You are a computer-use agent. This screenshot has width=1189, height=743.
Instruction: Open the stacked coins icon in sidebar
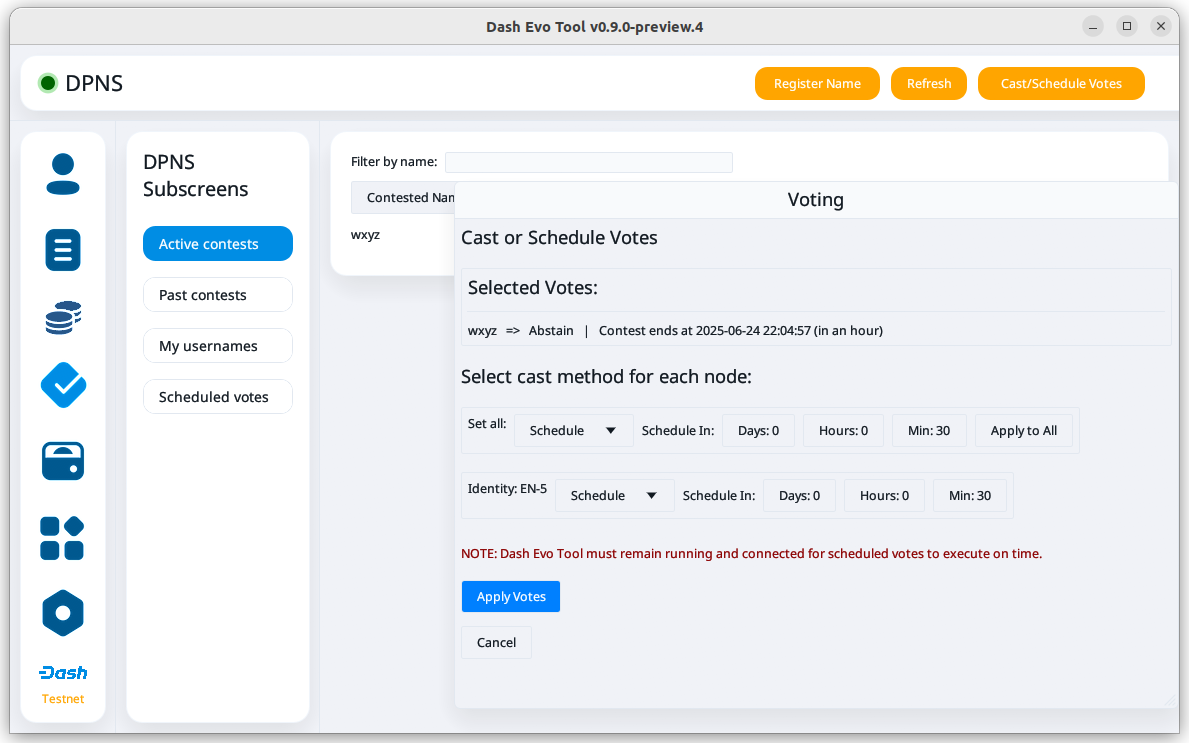click(x=63, y=318)
